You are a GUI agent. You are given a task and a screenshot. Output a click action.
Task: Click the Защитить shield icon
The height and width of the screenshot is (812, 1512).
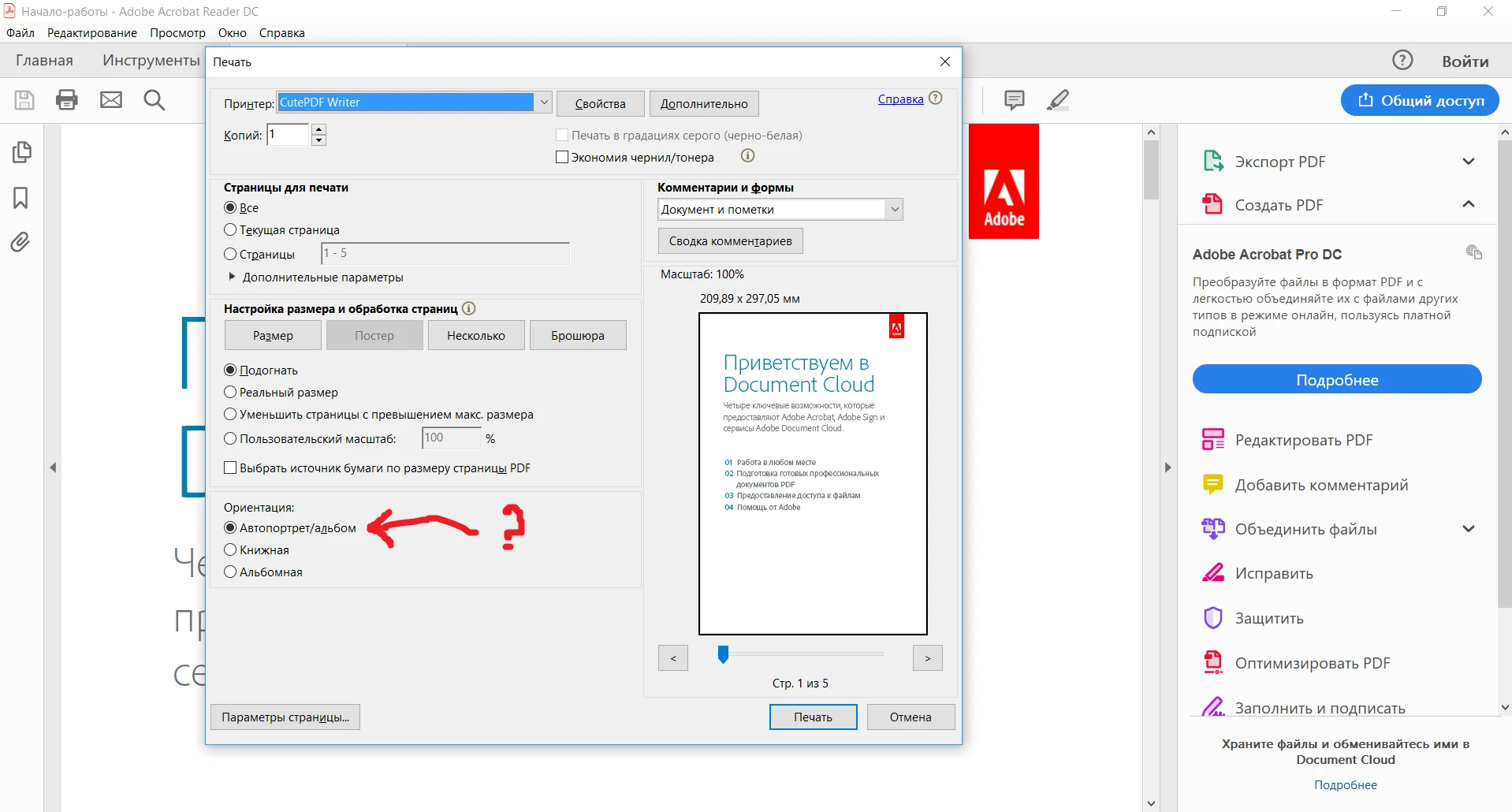pos(1212,617)
